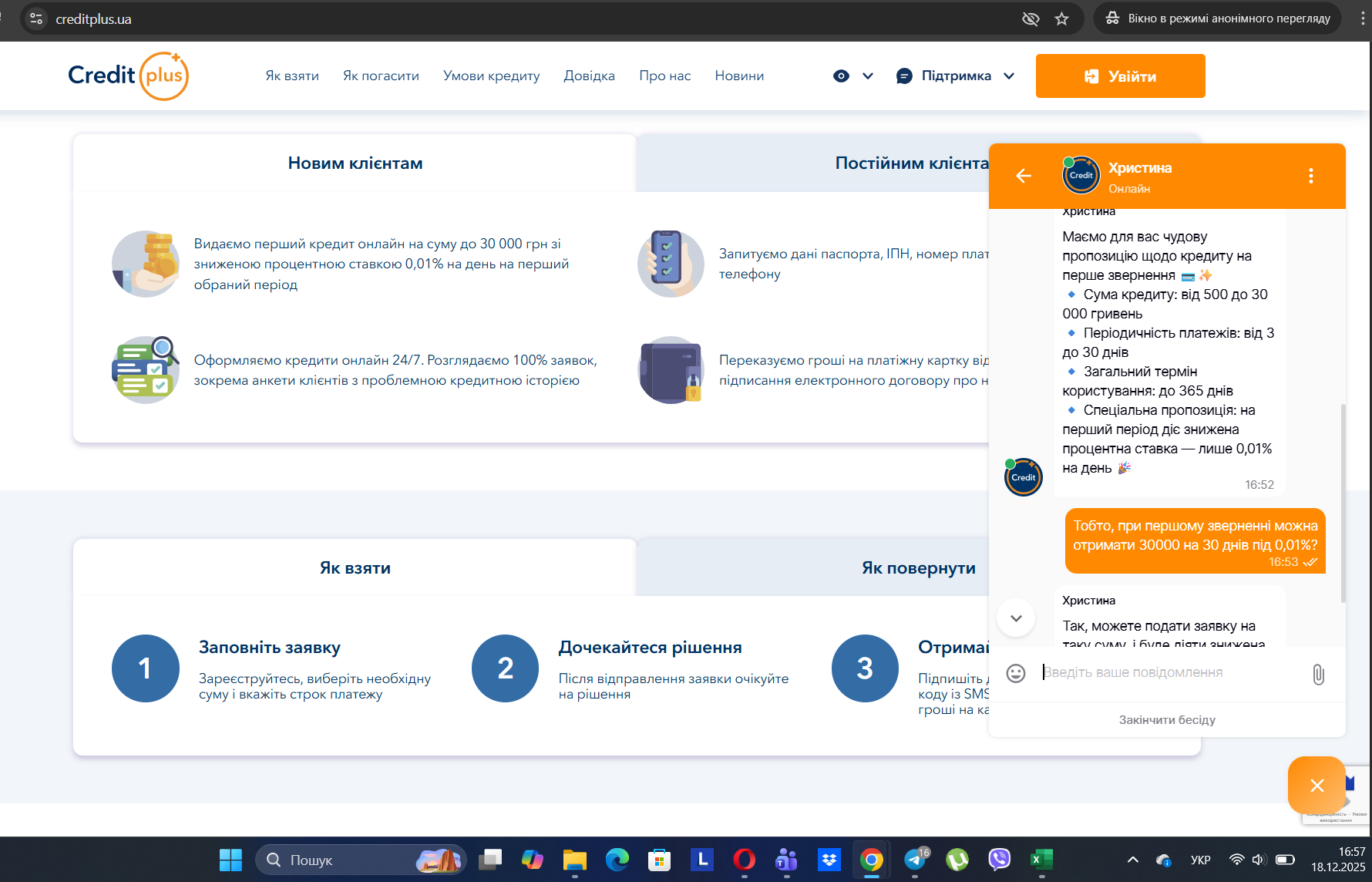This screenshot has width=1372, height=882.
Task: Open uTorrent from the taskbar
Action: [x=957, y=860]
